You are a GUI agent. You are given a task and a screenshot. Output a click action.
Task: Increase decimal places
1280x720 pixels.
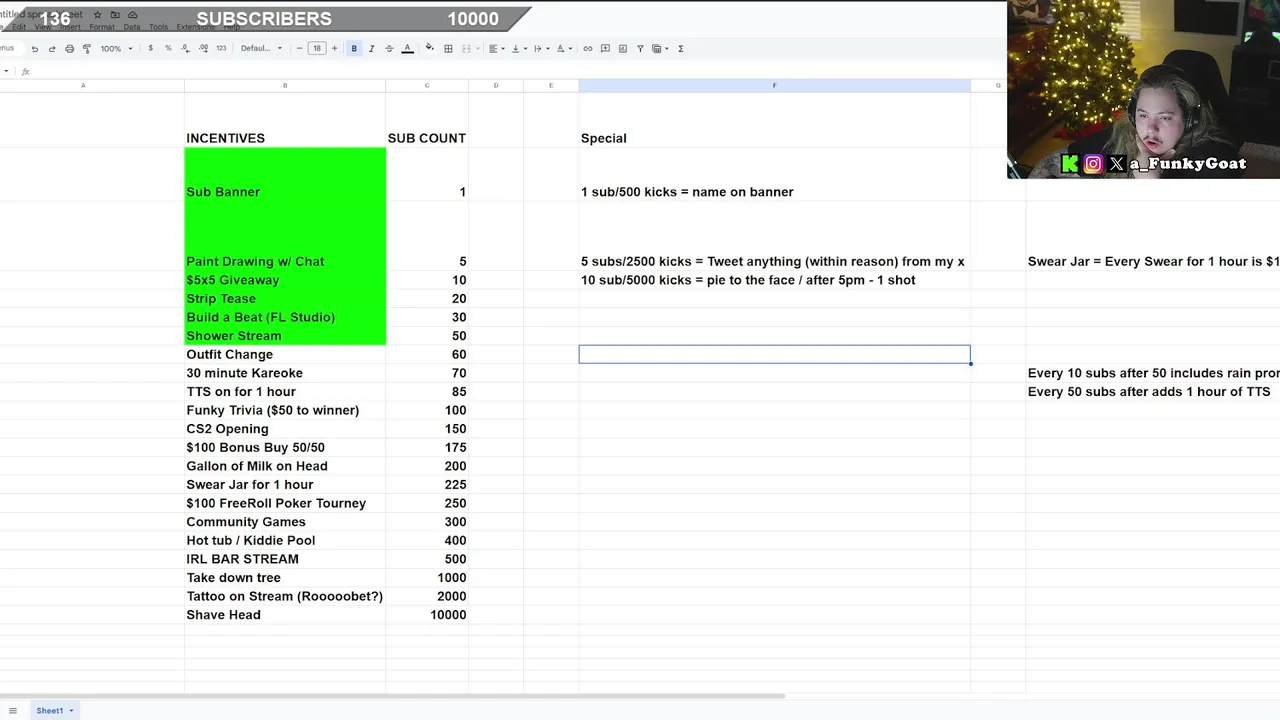(x=204, y=48)
